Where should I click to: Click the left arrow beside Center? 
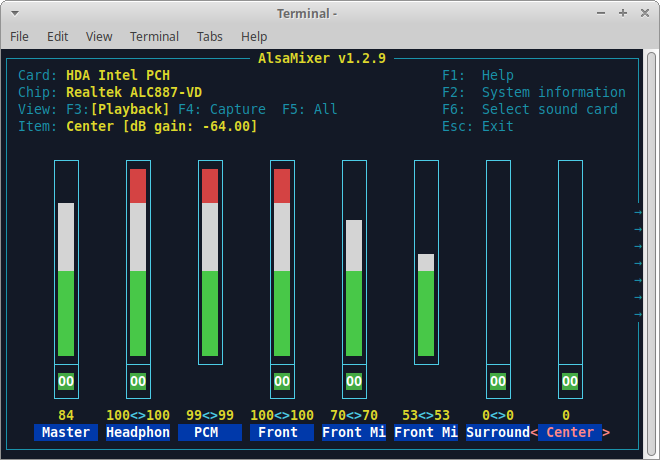point(534,432)
